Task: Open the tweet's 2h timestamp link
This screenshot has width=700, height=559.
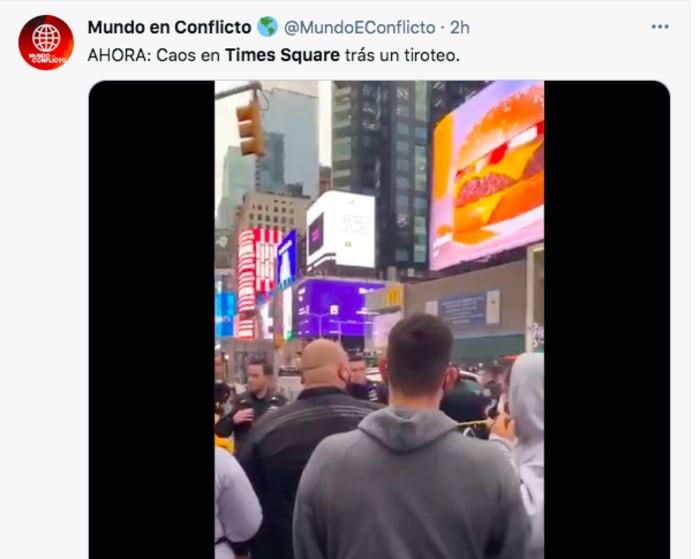Action: [x=459, y=28]
